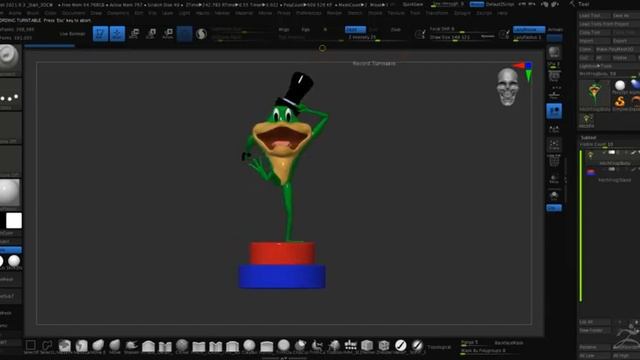
Task: Select the MichFrogBody subtool row
Action: [x=610, y=157]
